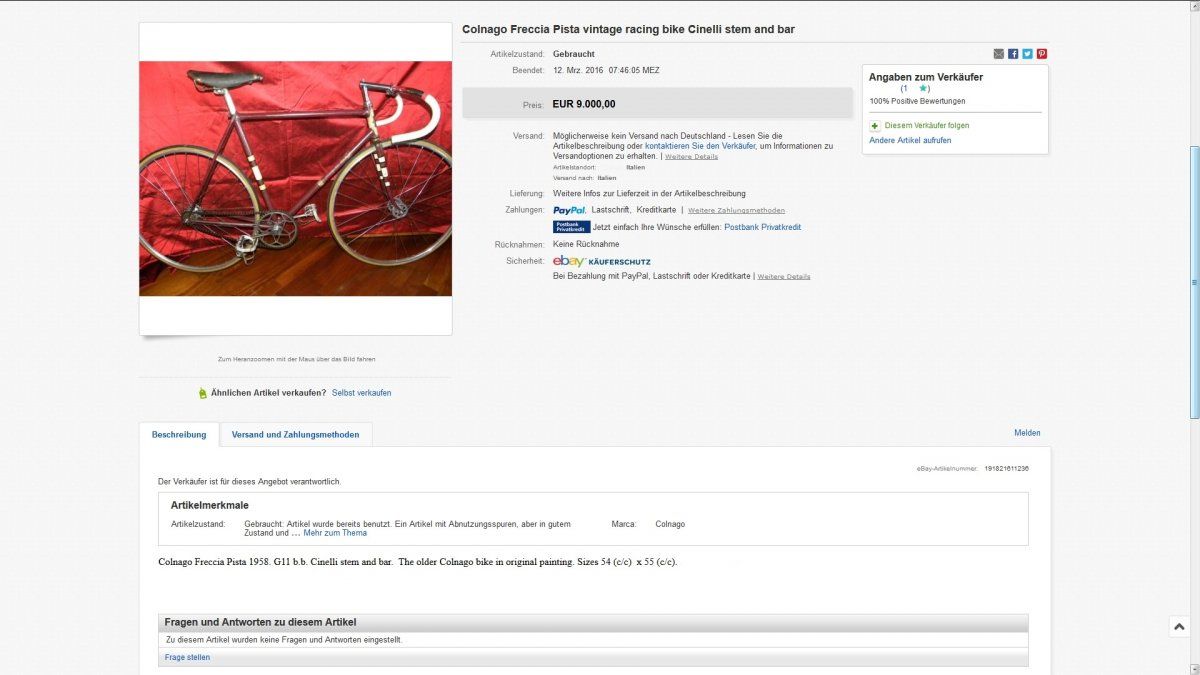Share the listing on Twitter
The image size is (1200, 675).
coord(1027,54)
